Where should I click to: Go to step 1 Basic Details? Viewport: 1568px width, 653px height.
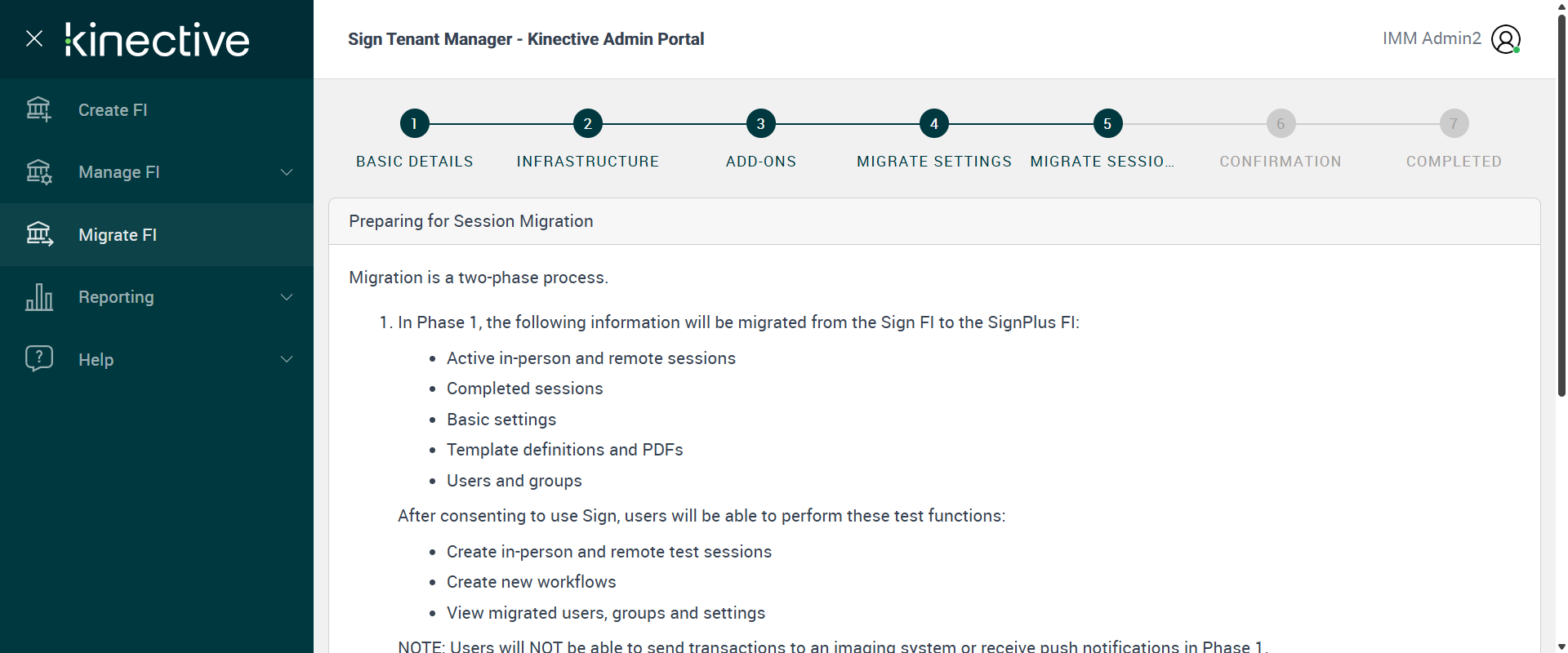click(x=414, y=124)
